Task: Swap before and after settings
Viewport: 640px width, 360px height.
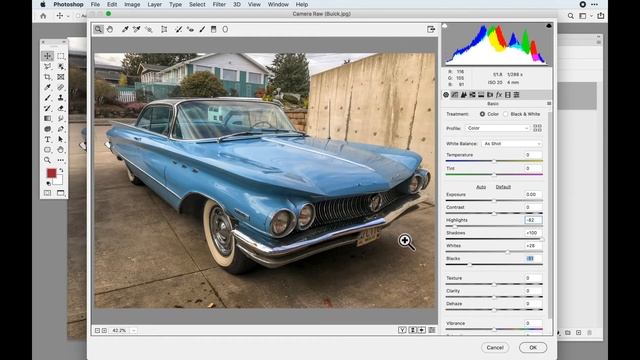Action: pos(413,330)
